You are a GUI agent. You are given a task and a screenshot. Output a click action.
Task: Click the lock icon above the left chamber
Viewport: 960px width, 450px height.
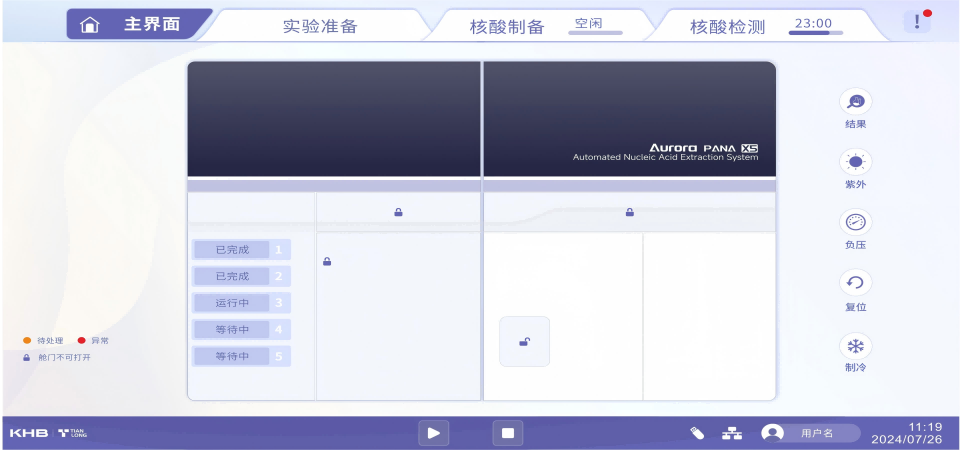[398, 212]
